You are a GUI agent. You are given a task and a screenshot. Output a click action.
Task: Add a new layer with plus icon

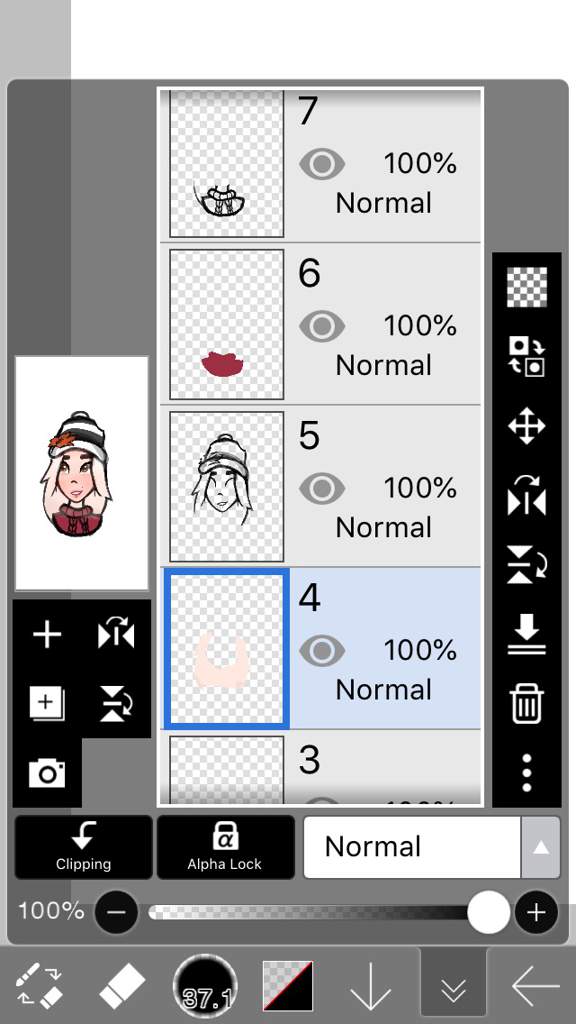tap(47, 635)
